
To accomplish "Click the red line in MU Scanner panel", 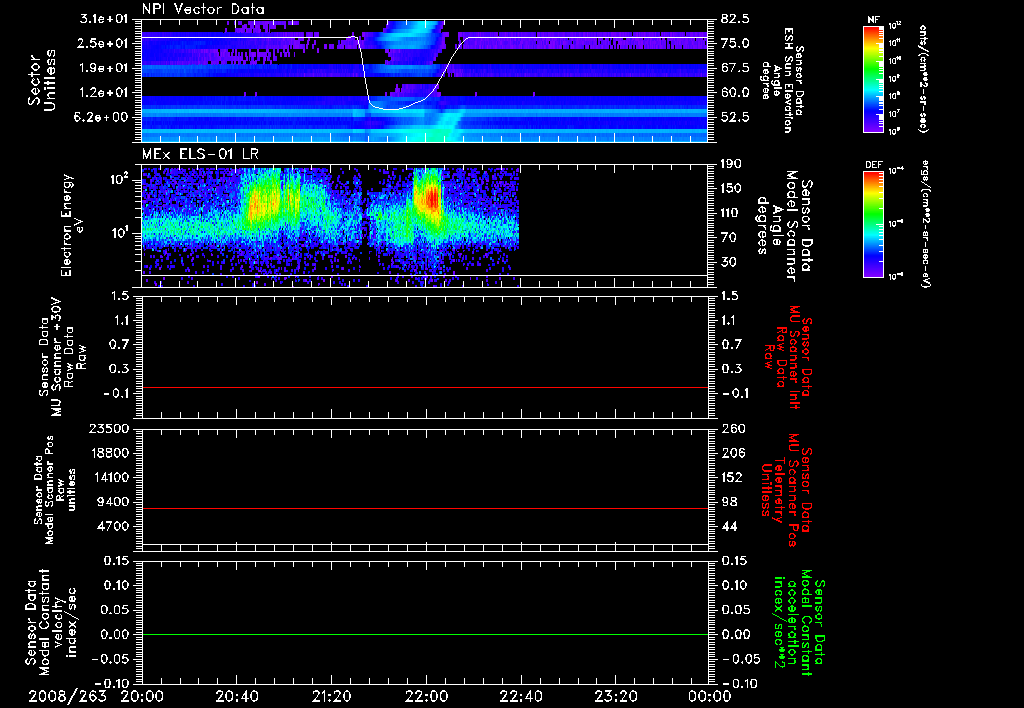I will (424, 387).
